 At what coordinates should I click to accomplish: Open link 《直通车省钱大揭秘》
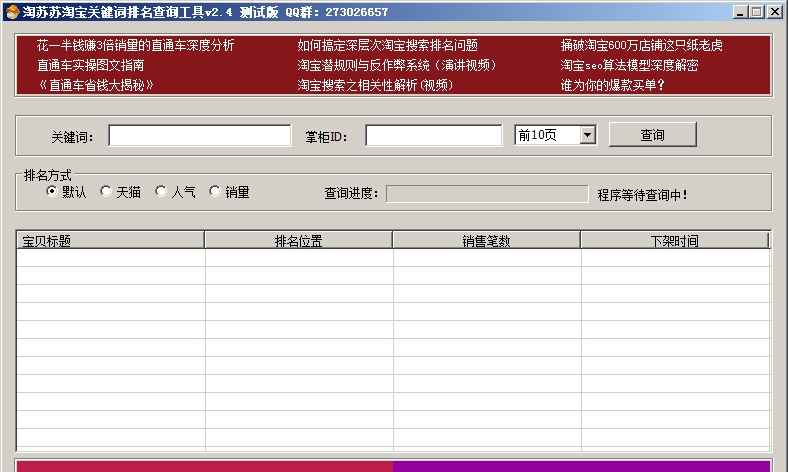click(x=95, y=85)
